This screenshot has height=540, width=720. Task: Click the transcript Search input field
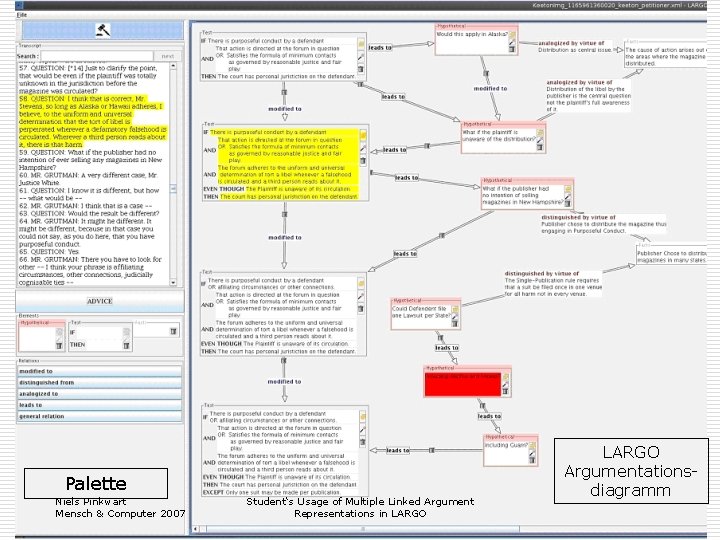click(96, 56)
